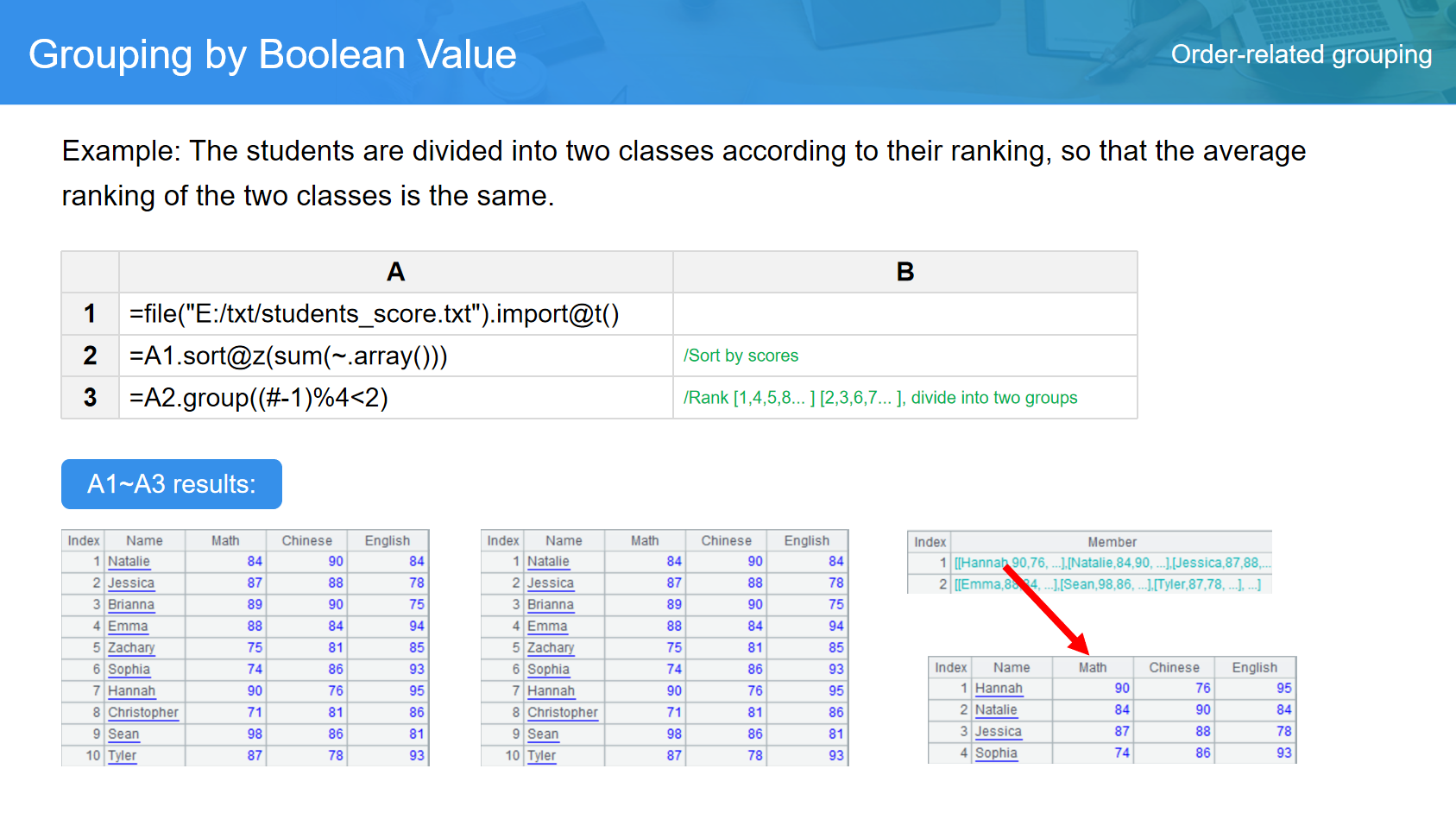Screen dimensions: 1456x819
Task: Select cell A1 with the file import formula
Action: click(374, 314)
